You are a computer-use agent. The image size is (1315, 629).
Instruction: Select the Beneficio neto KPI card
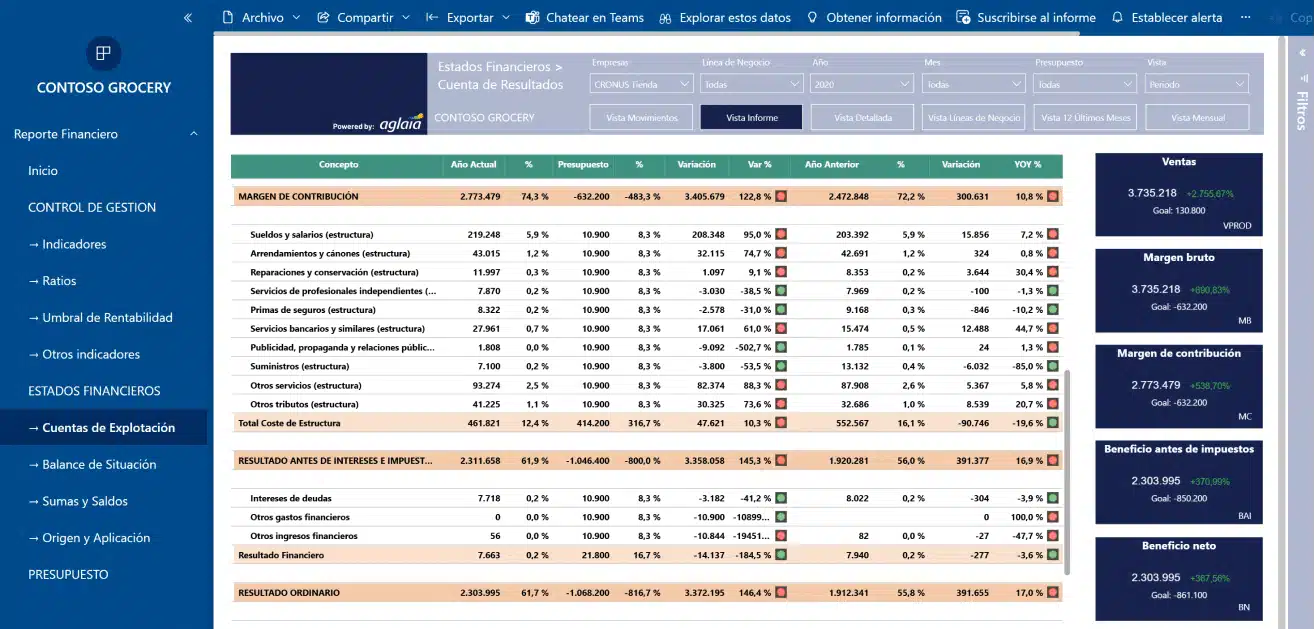pos(1179,579)
